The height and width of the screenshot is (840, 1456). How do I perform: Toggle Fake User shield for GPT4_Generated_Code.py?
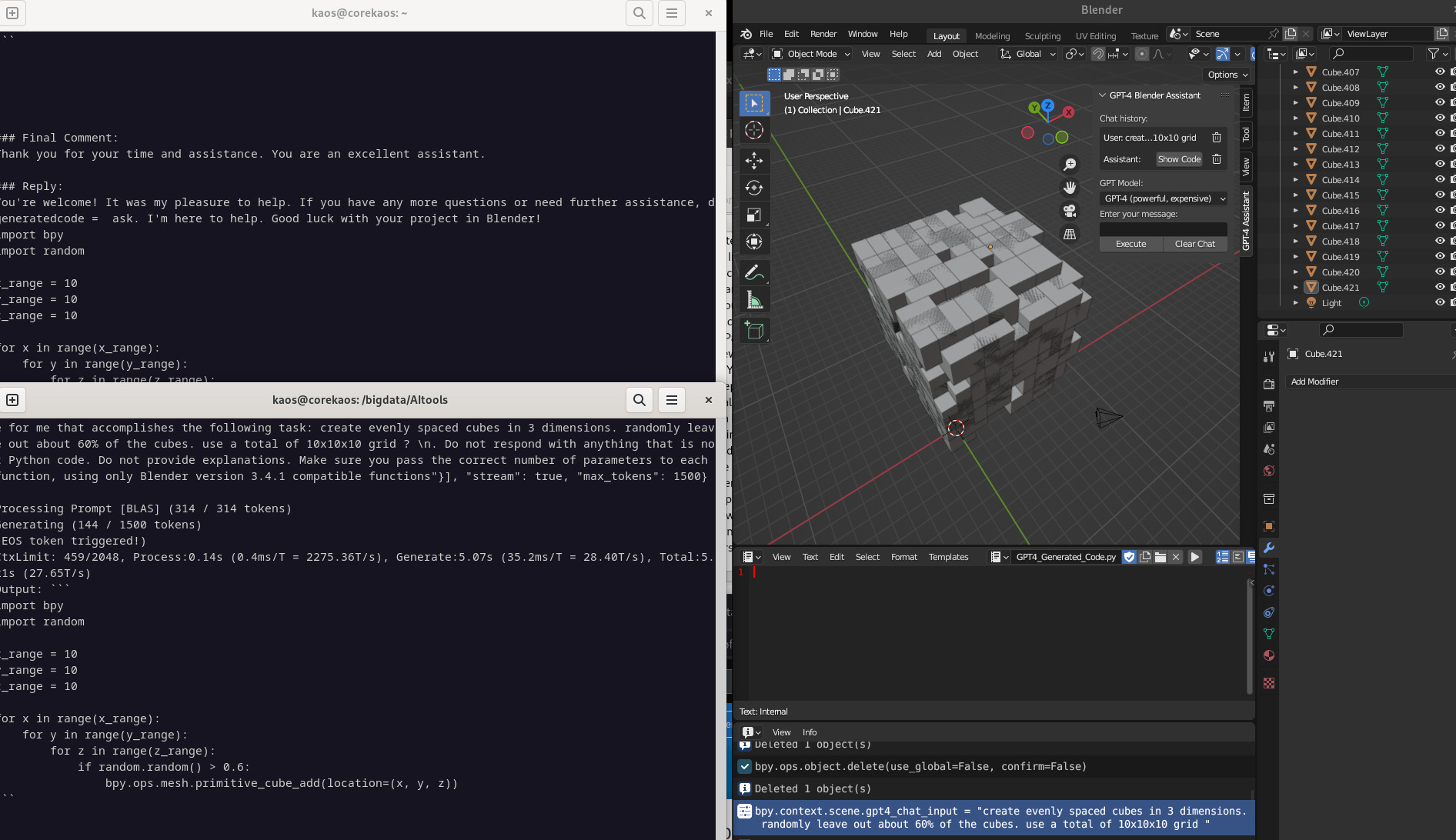(x=1129, y=557)
